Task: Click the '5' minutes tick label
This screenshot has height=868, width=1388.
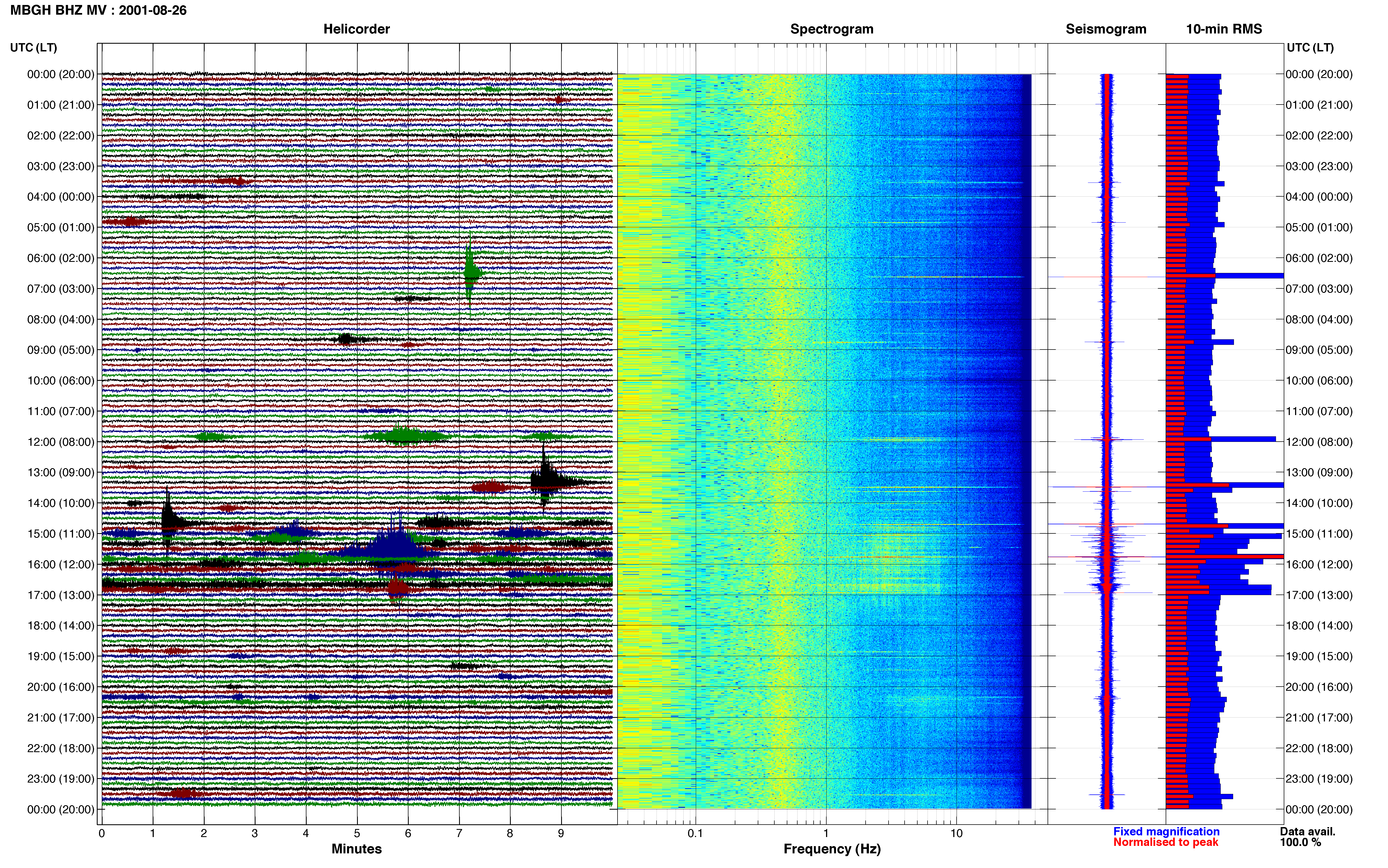Action: 357,833
